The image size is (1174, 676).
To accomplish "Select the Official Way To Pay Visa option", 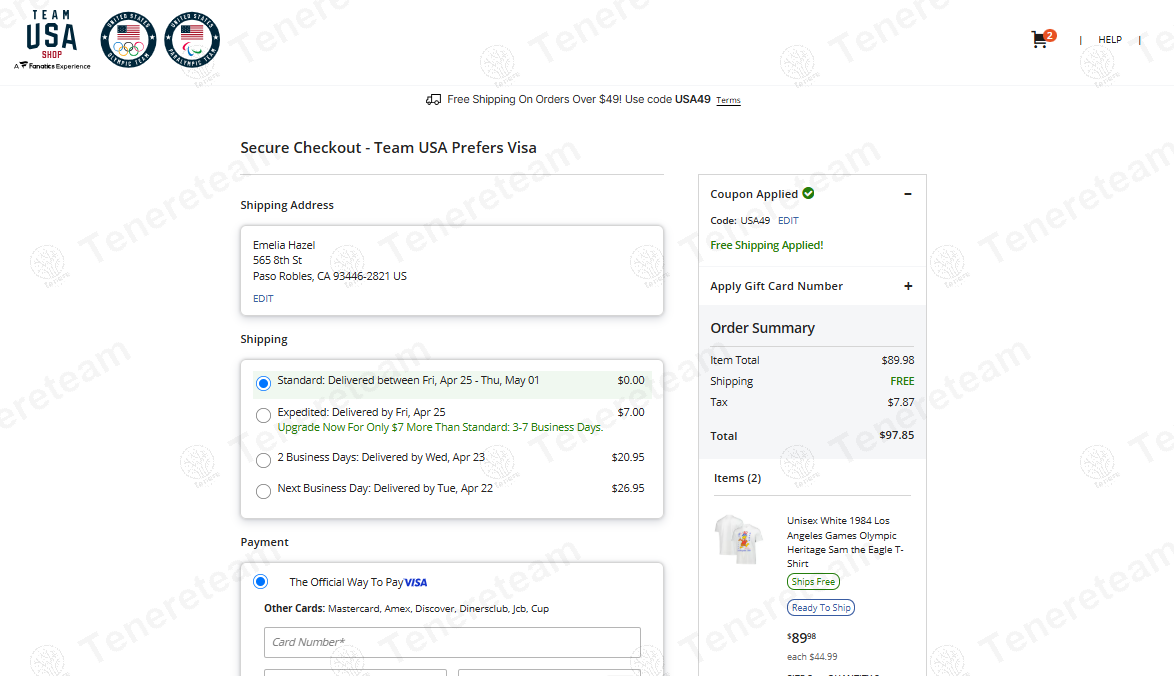I will (261, 581).
